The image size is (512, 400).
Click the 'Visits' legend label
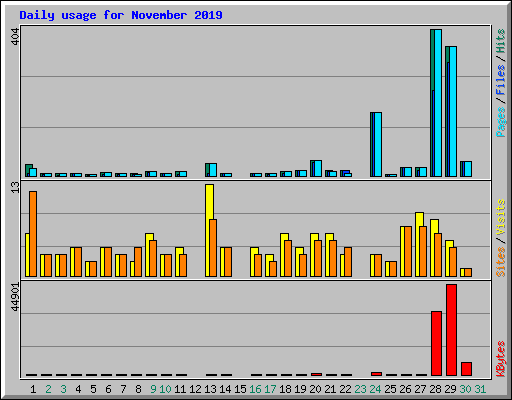(501, 217)
